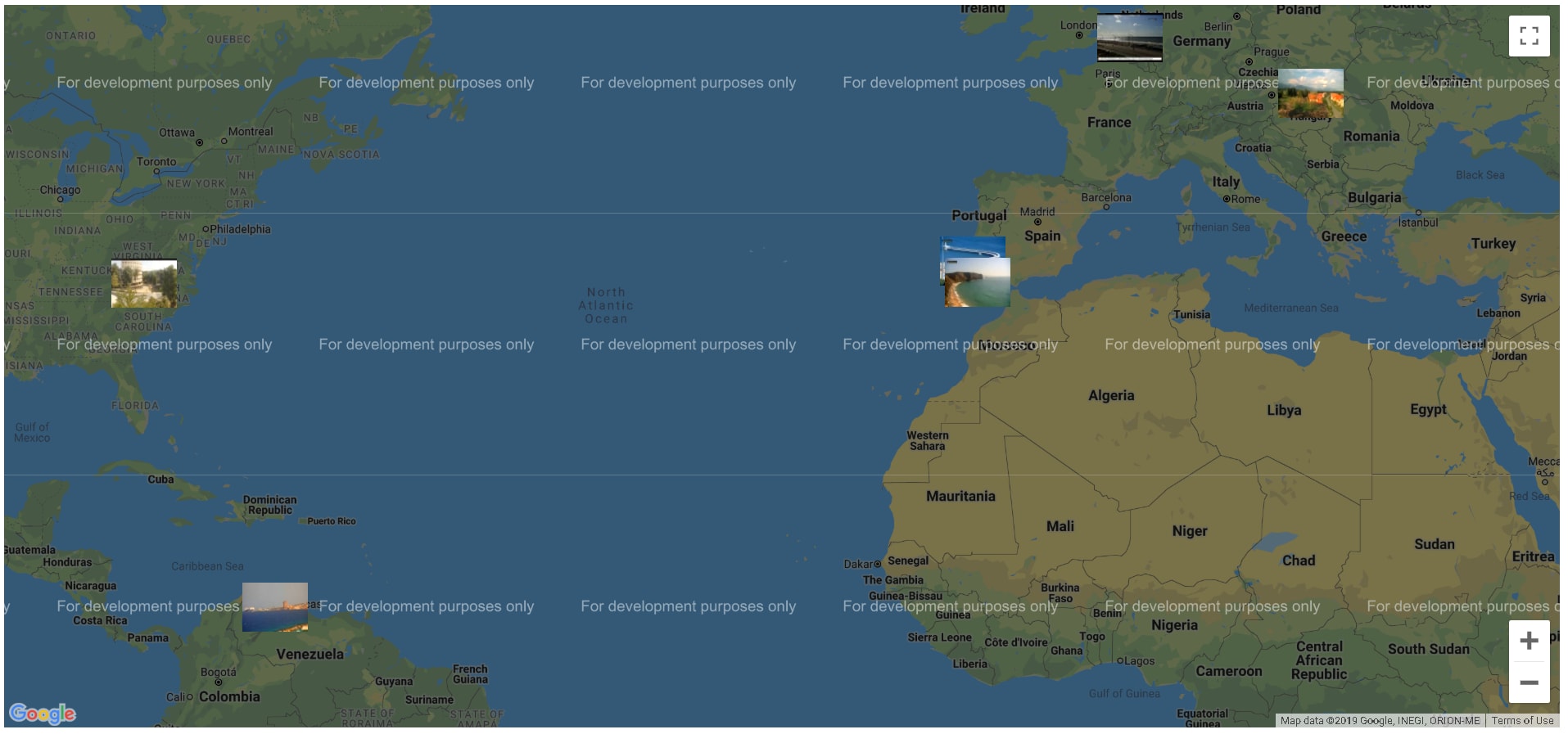
Task: Click the Niger country label
Action: pos(1189,532)
